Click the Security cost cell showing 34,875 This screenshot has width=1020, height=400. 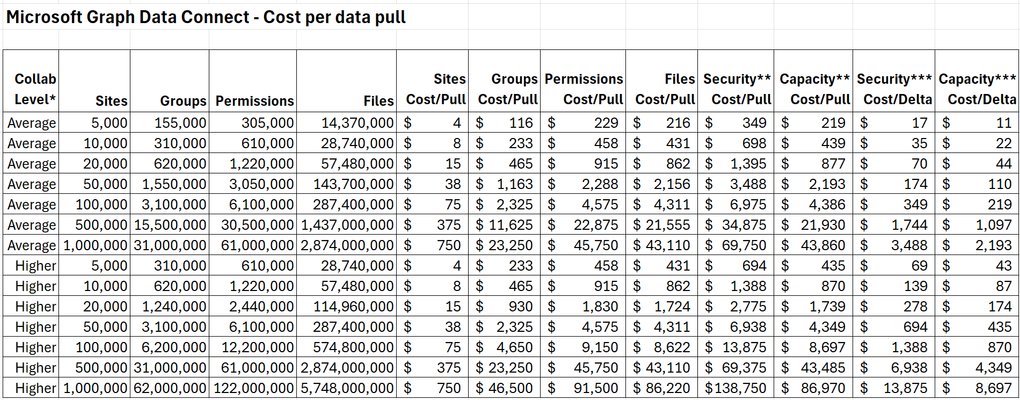point(736,225)
